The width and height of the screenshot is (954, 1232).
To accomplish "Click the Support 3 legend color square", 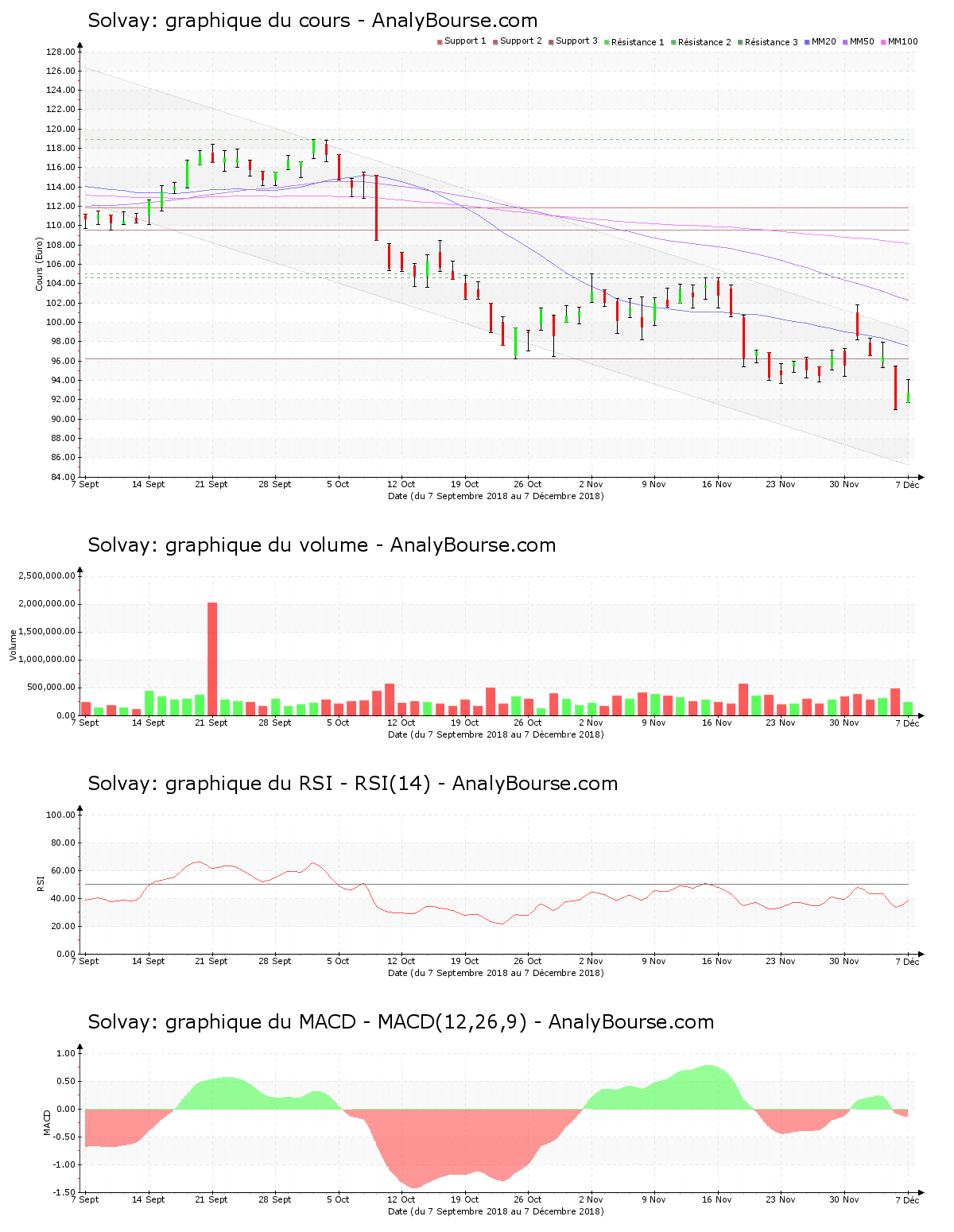I will [551, 42].
